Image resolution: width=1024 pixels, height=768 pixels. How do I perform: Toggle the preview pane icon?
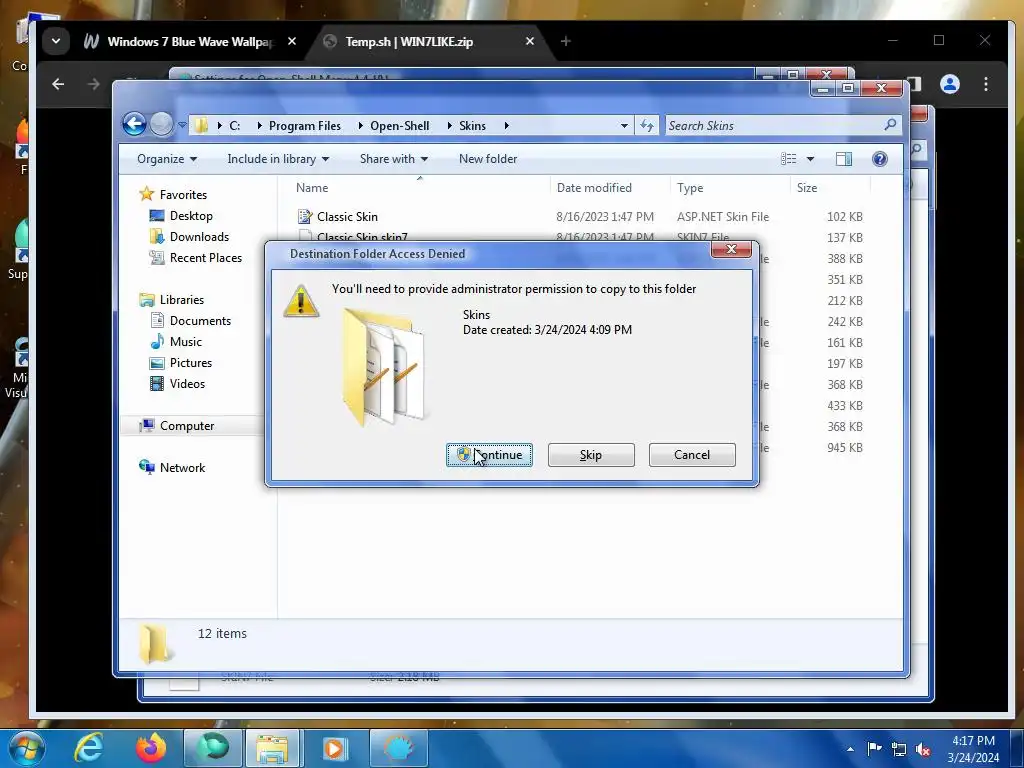(x=844, y=159)
